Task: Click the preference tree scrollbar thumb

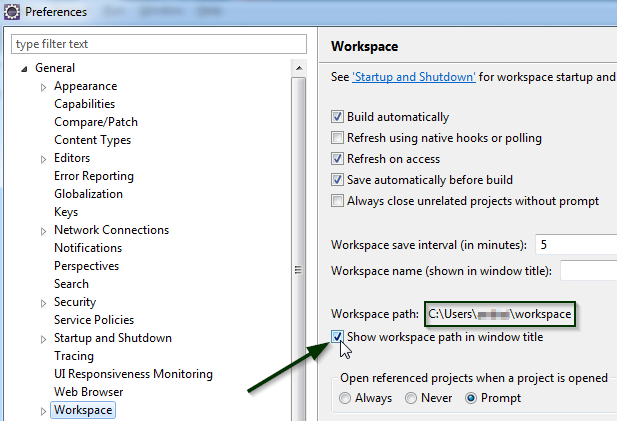Action: [x=299, y=249]
